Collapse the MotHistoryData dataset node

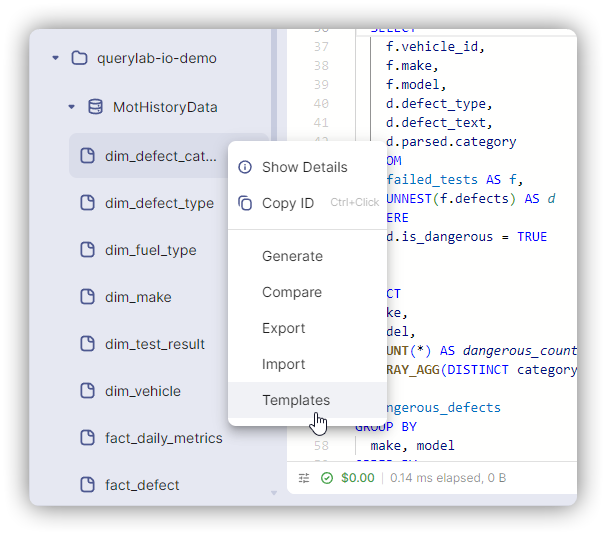(72, 107)
